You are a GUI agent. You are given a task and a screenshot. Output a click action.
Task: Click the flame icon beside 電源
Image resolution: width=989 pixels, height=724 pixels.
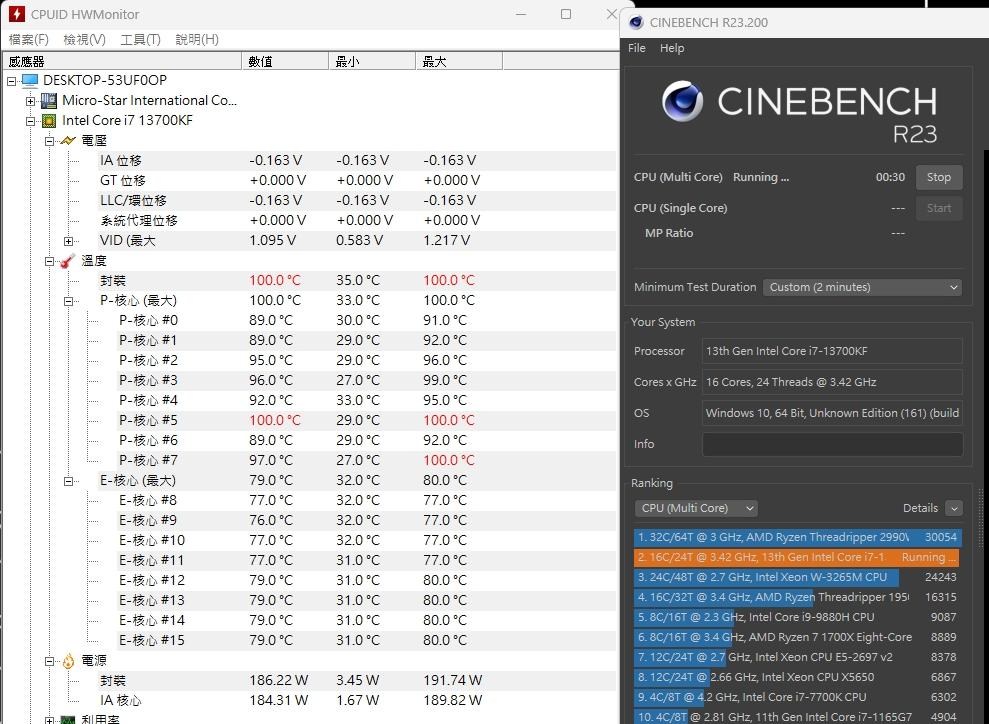tap(70, 660)
